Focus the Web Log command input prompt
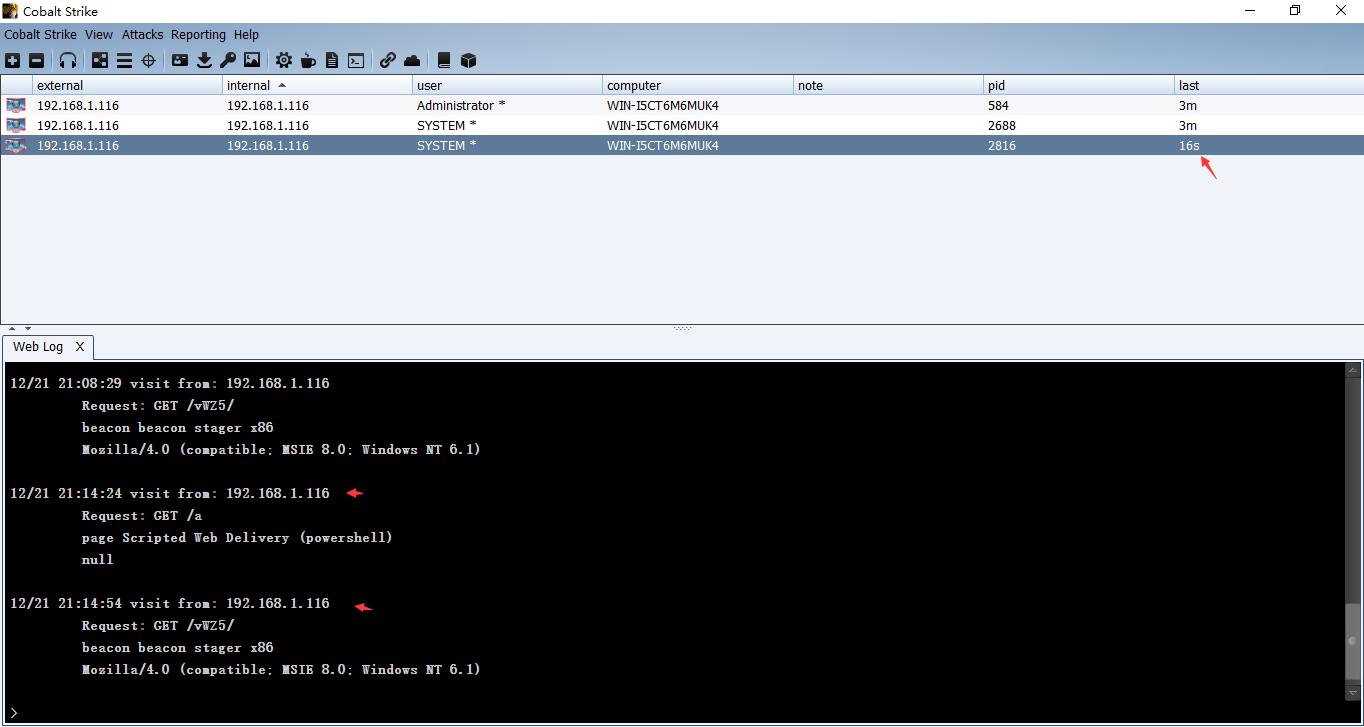 [x=680, y=713]
